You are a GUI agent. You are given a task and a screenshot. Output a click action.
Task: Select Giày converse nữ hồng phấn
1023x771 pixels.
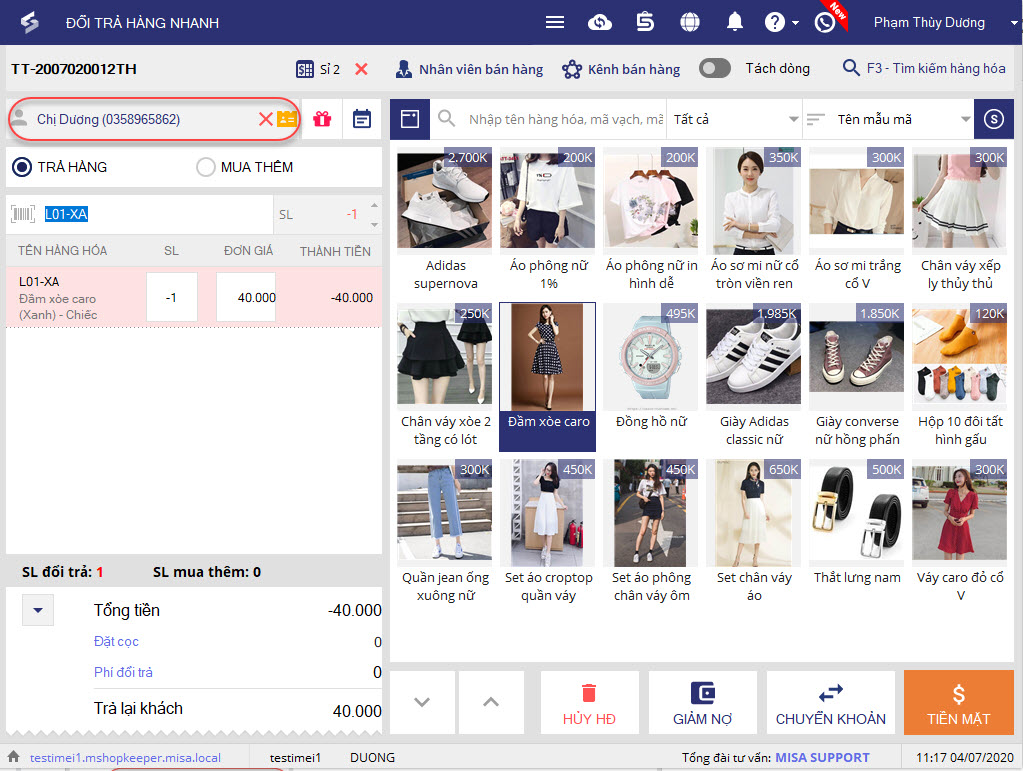tap(857, 377)
